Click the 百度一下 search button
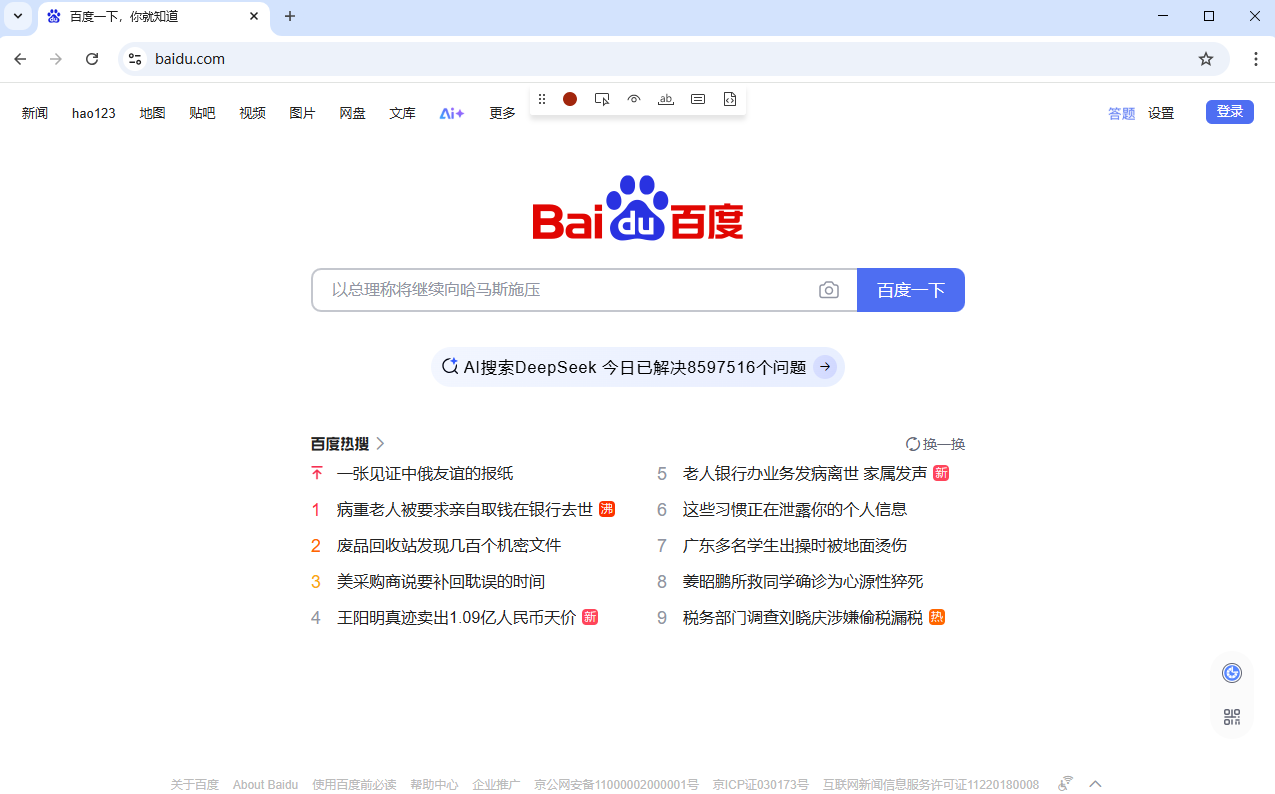Screen dimensions: 1275x794 click(x=911, y=290)
